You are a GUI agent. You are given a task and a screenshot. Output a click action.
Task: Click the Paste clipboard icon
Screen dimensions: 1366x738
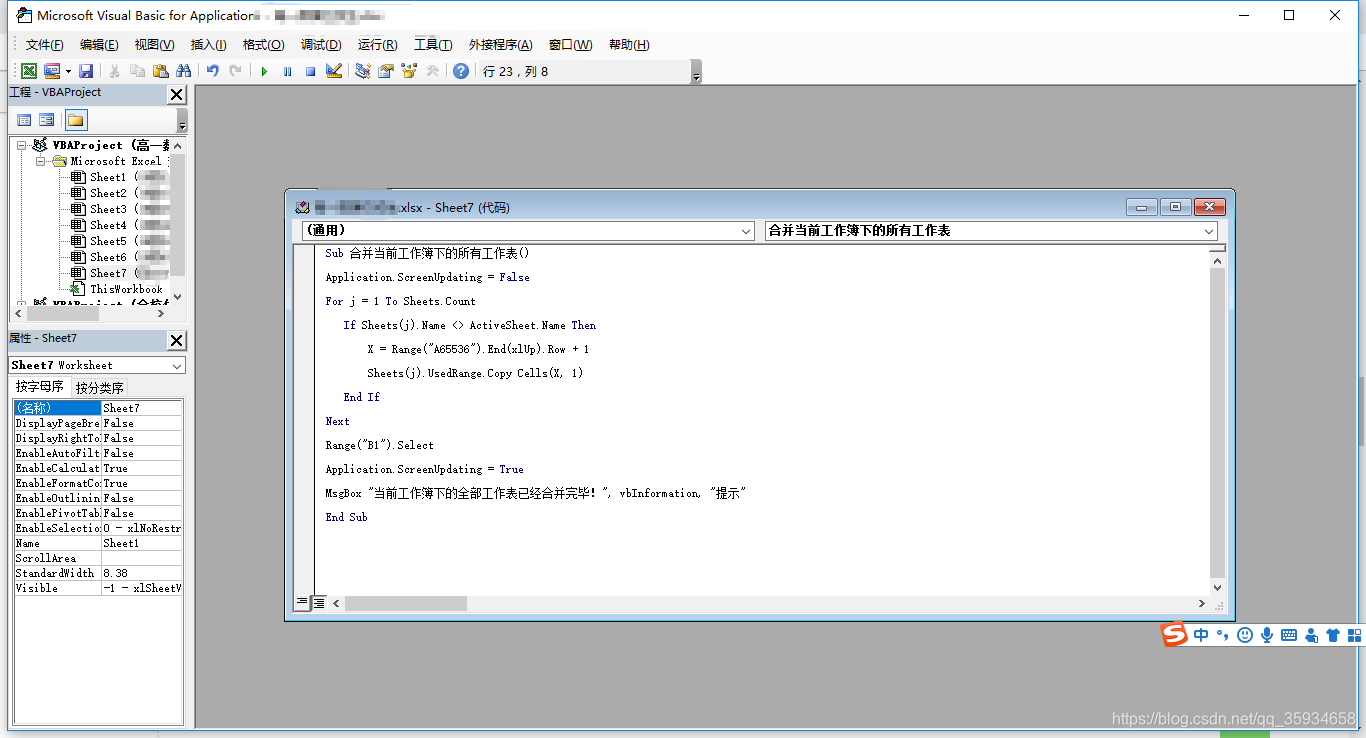click(x=160, y=71)
